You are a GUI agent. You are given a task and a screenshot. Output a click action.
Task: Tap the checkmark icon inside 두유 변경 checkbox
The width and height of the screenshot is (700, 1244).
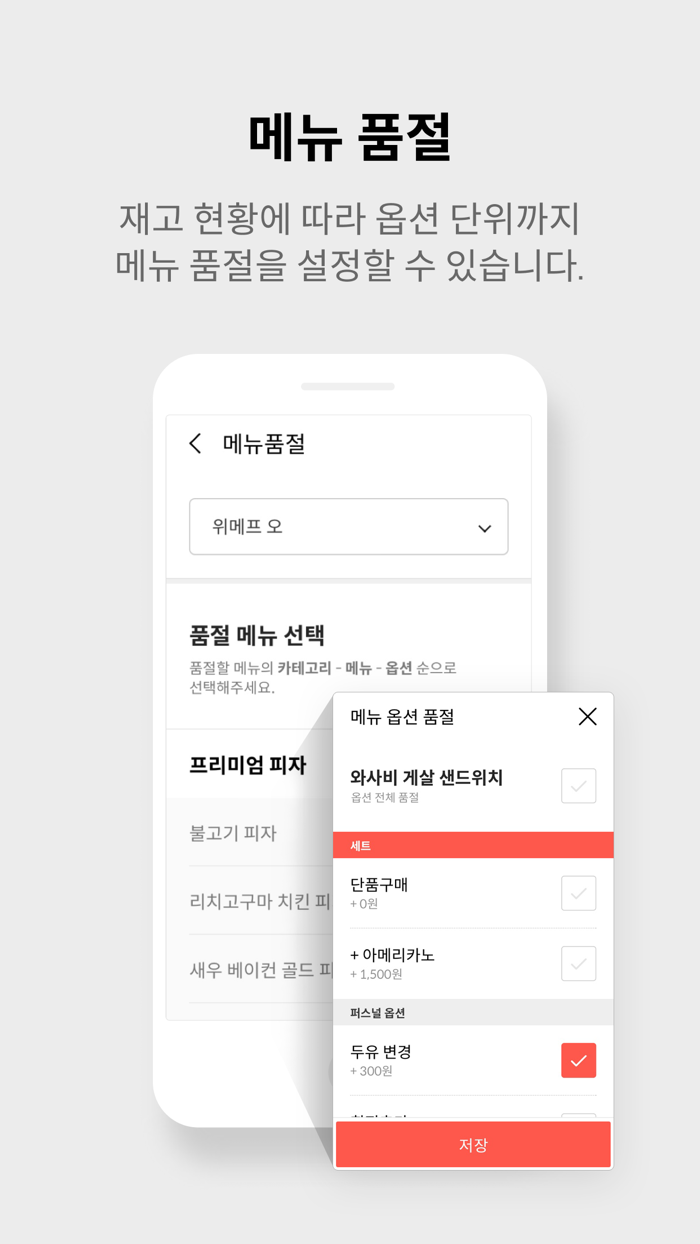coord(579,1060)
